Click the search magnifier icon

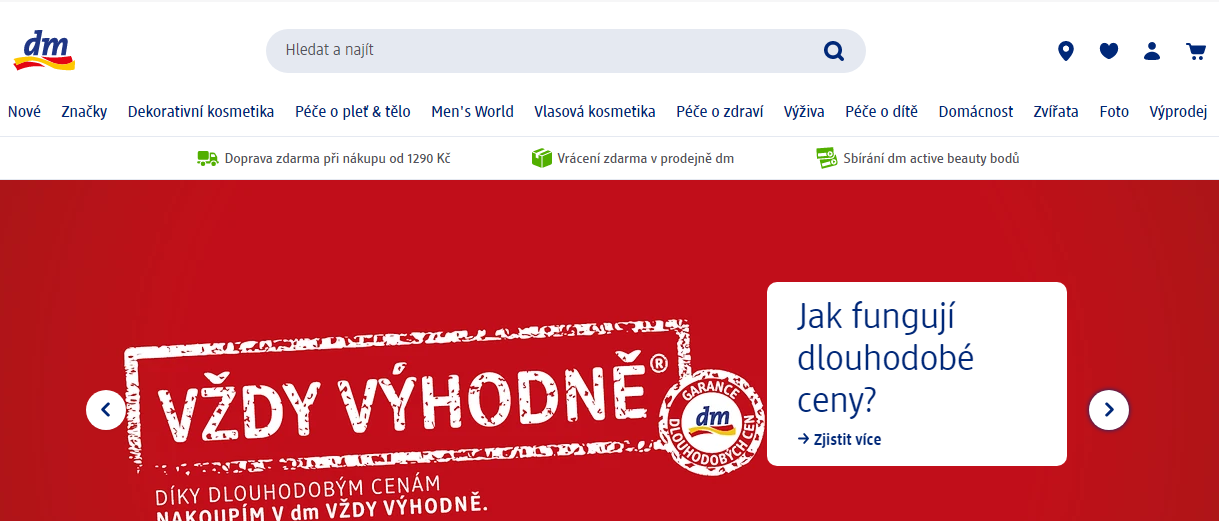[834, 50]
